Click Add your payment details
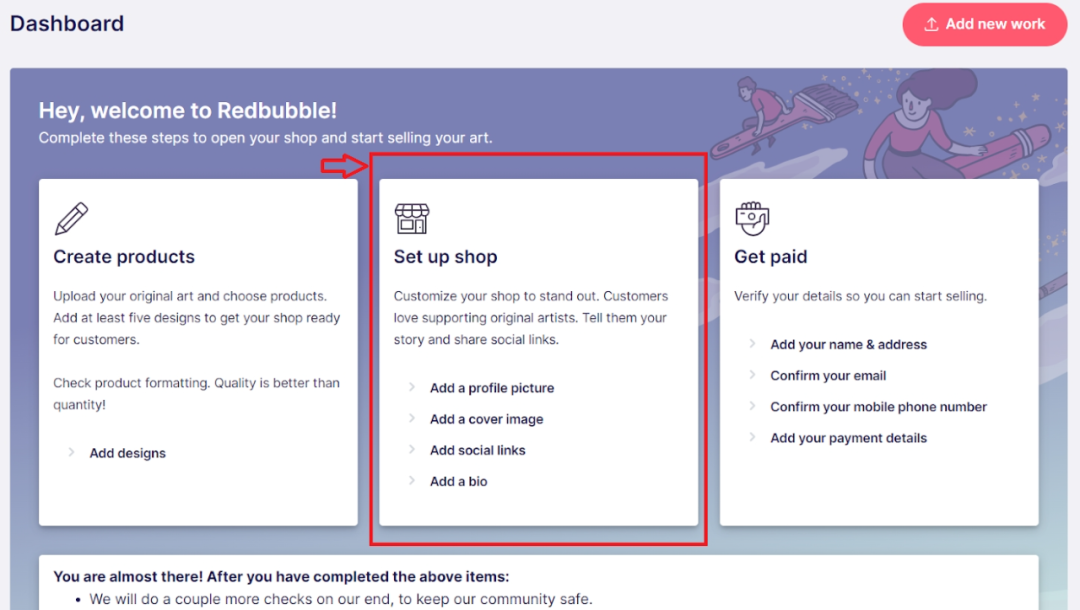The width and height of the screenshot is (1080, 610). point(848,438)
